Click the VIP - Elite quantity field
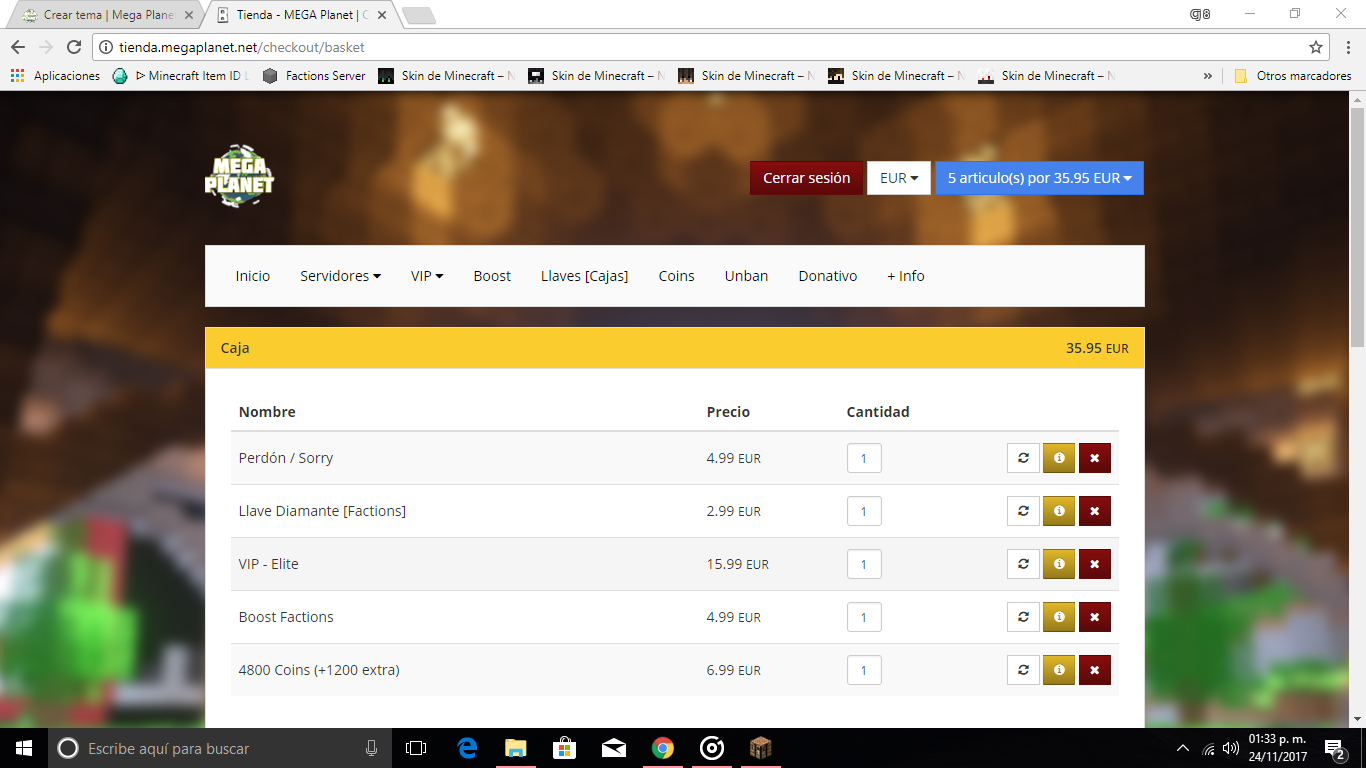 [864, 564]
